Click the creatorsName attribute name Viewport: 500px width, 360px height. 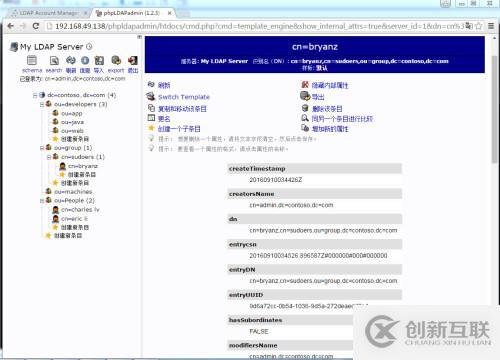[252, 194]
